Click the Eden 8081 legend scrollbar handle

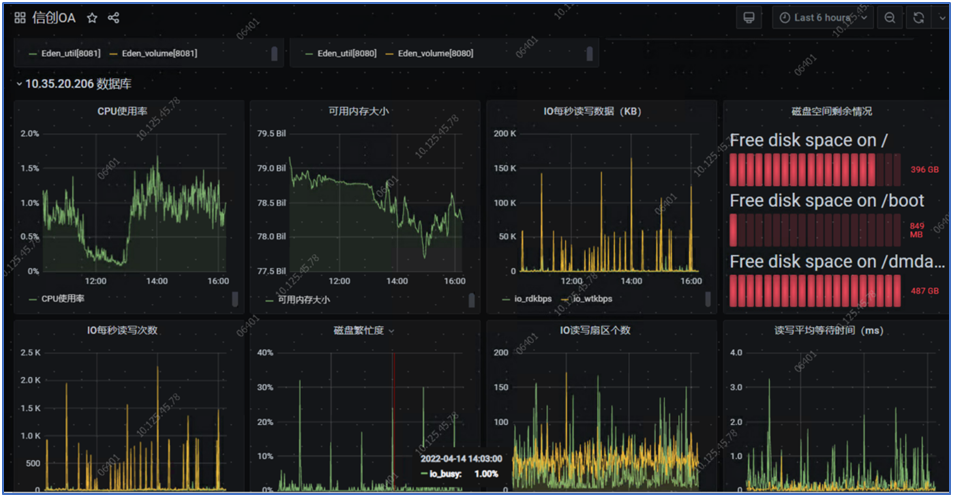tap(274, 53)
